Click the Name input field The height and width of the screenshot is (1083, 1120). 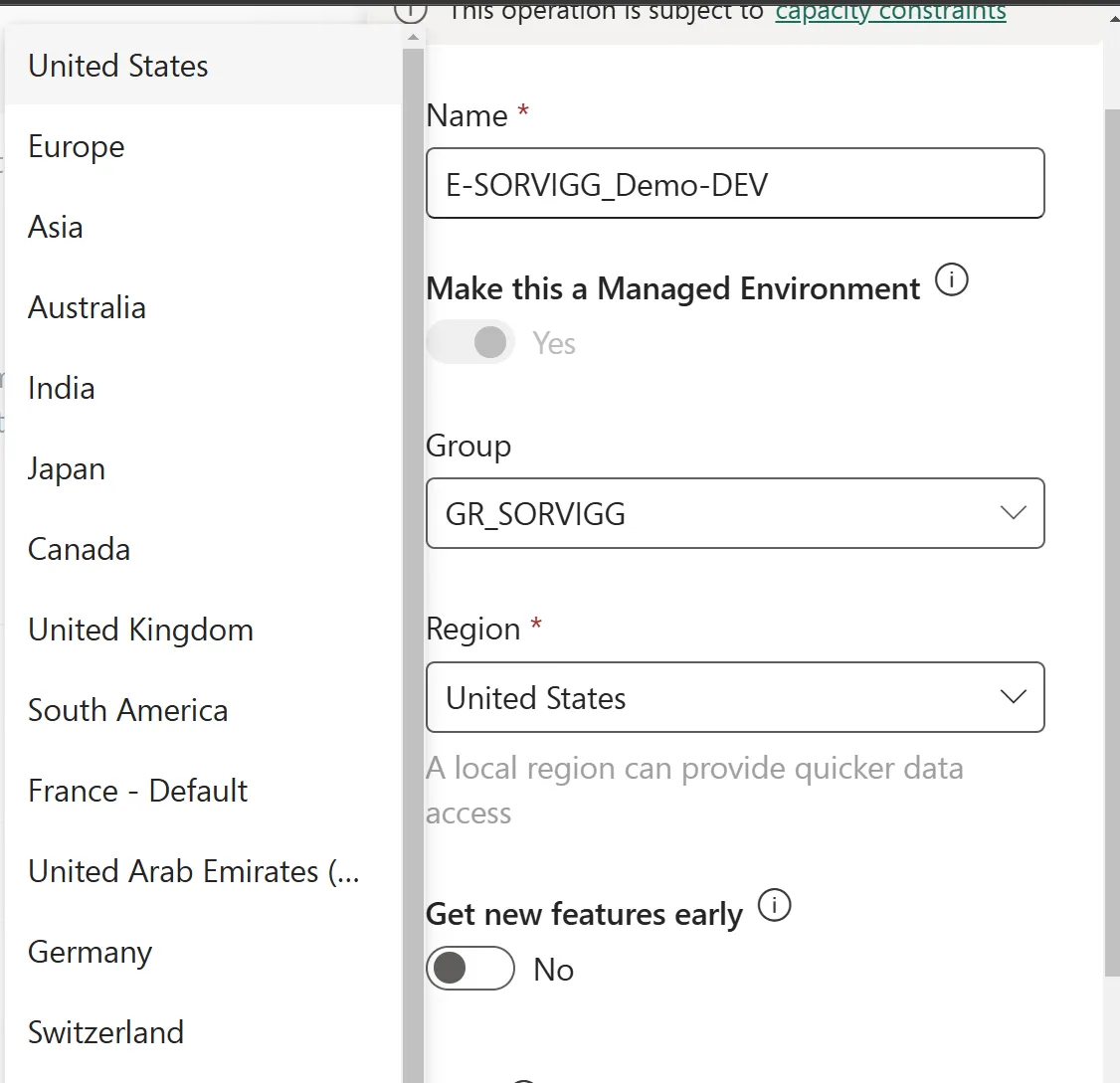tap(735, 184)
